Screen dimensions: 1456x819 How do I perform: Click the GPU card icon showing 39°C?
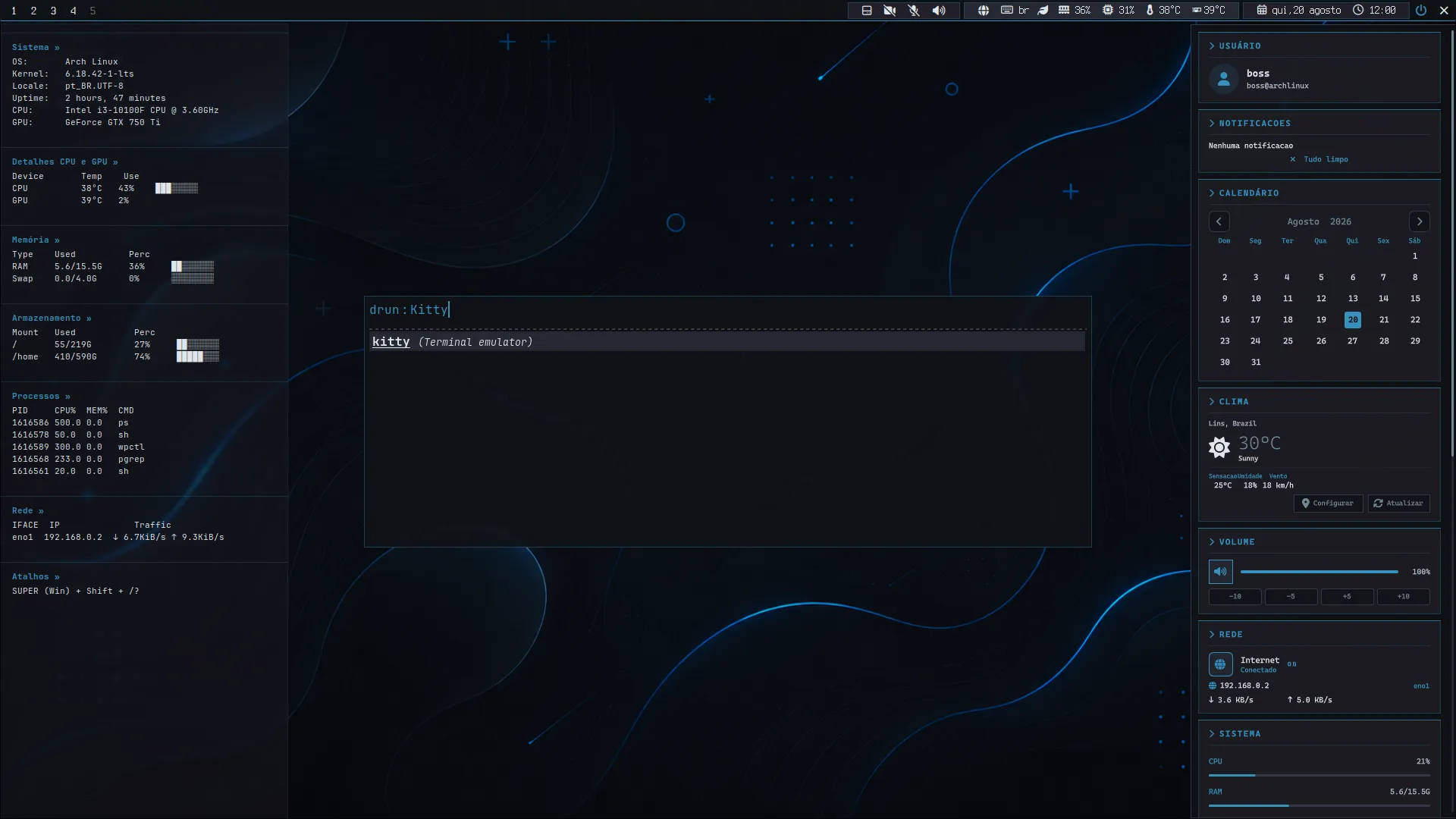[x=1197, y=11]
